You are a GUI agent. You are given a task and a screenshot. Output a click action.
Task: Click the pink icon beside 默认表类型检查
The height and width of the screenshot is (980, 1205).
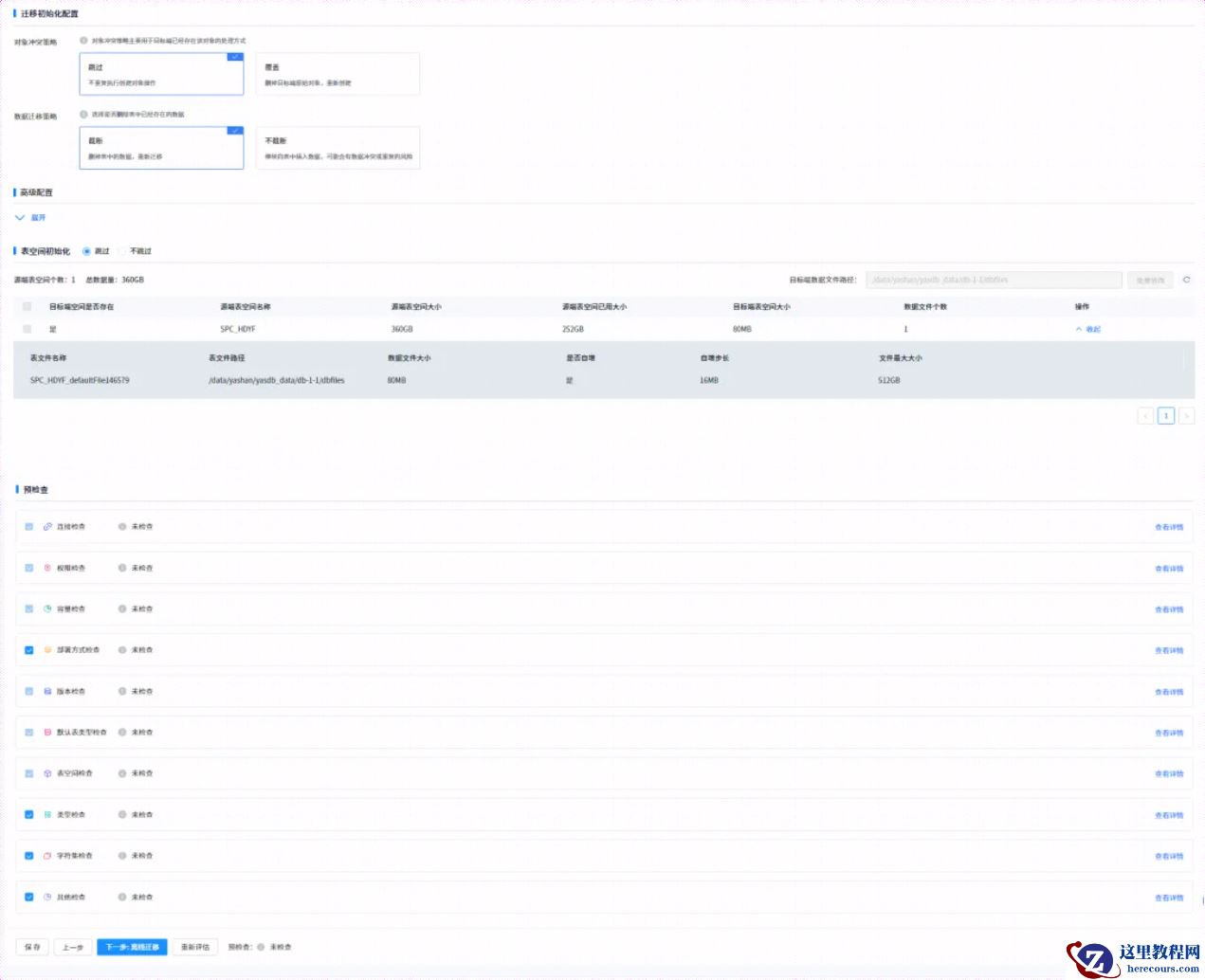pyautogui.click(x=47, y=733)
